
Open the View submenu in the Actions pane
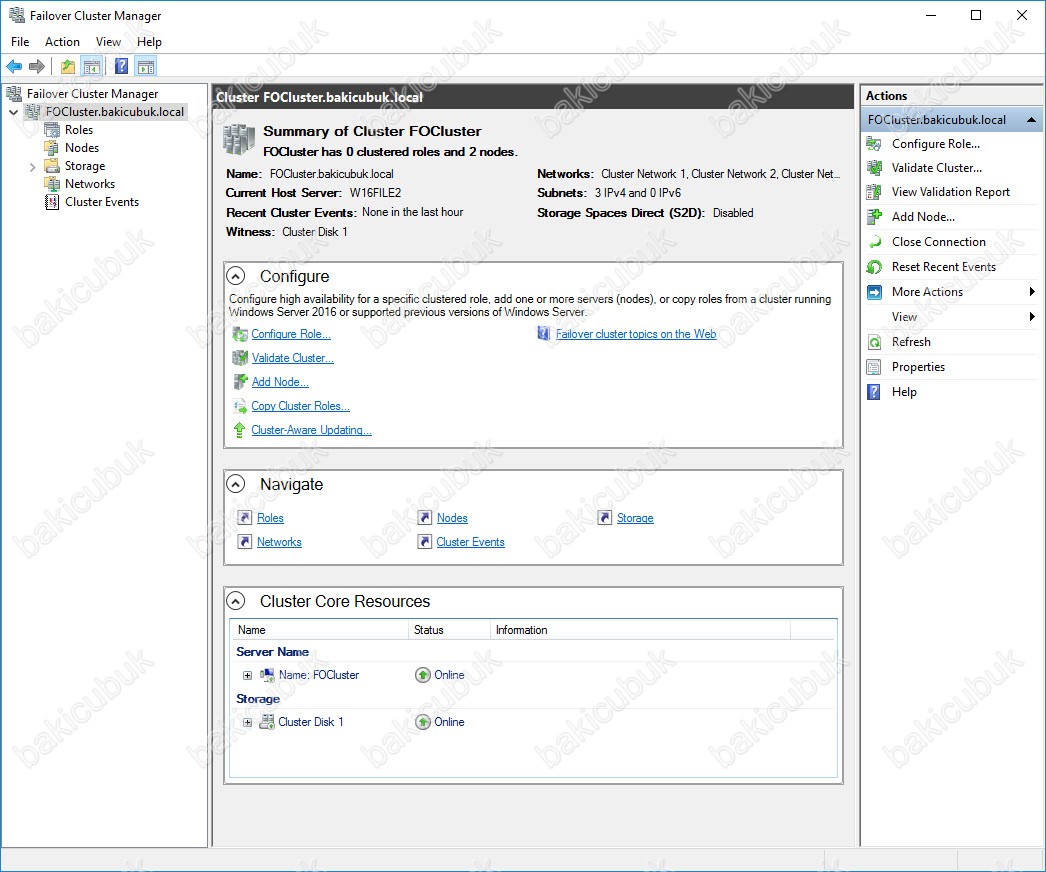pyautogui.click(x=951, y=317)
